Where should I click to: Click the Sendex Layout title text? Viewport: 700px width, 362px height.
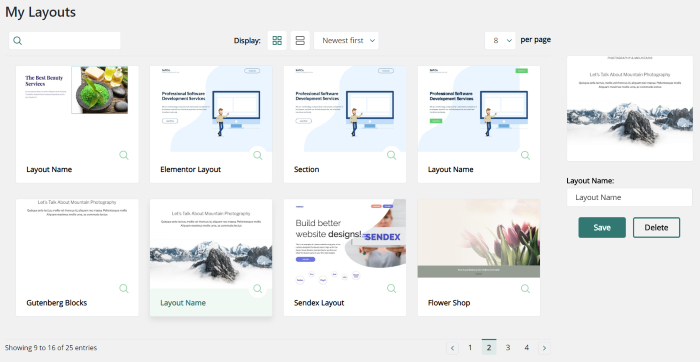pos(319,303)
